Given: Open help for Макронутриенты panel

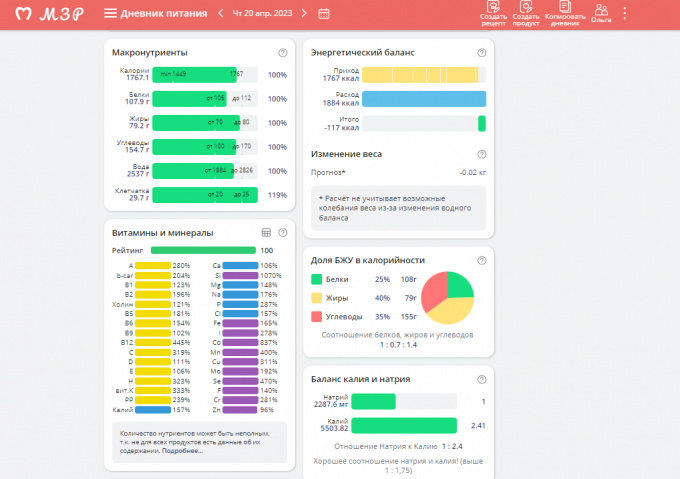Looking at the screenshot, I should coord(283,52).
